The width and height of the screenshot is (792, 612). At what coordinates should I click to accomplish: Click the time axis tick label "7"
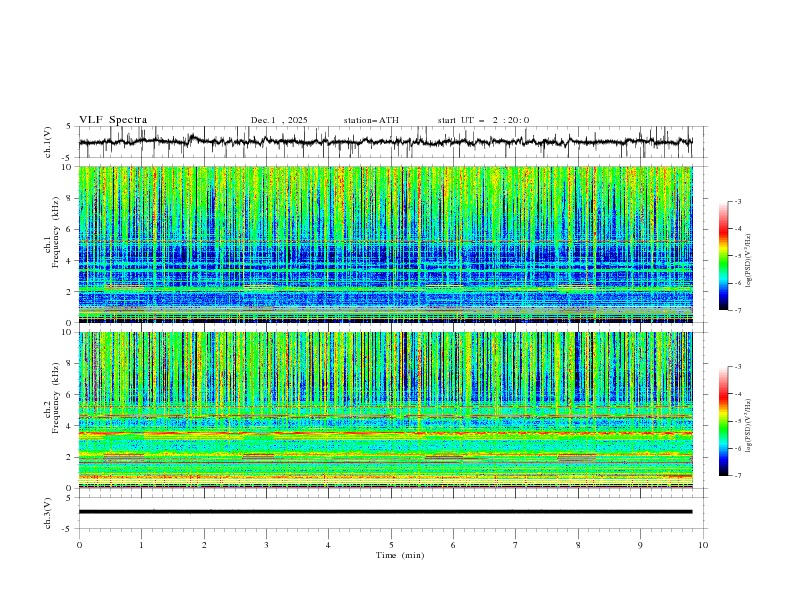click(x=516, y=545)
